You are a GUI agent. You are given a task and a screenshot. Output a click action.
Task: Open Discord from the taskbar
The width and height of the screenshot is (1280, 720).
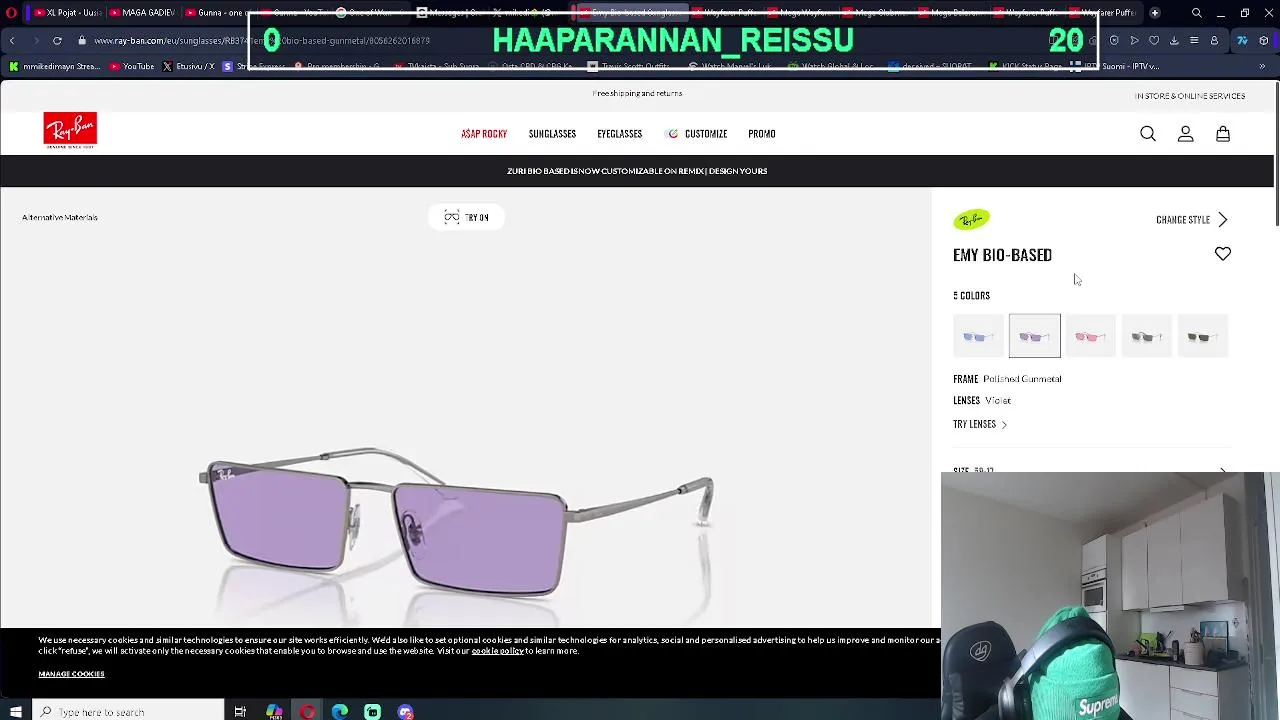406,712
